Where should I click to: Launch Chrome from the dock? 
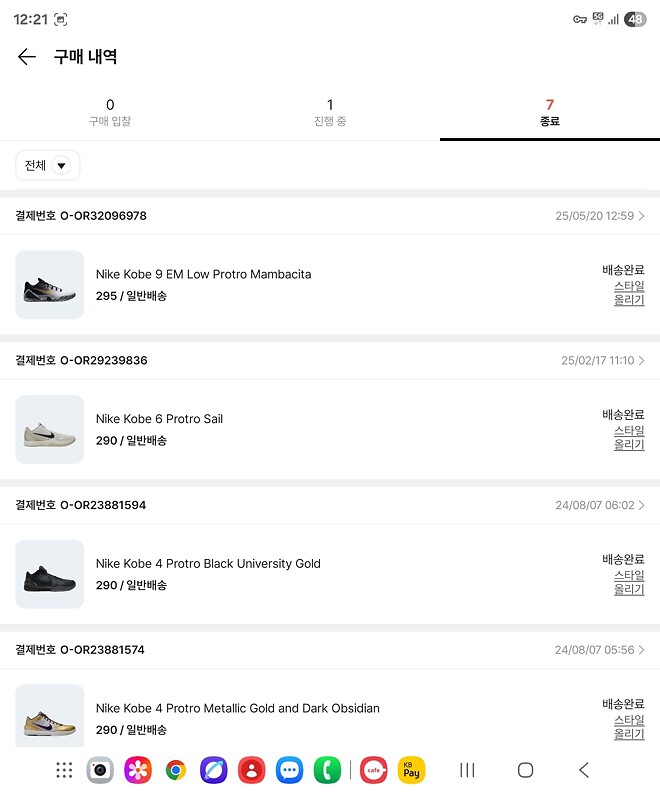click(175, 770)
